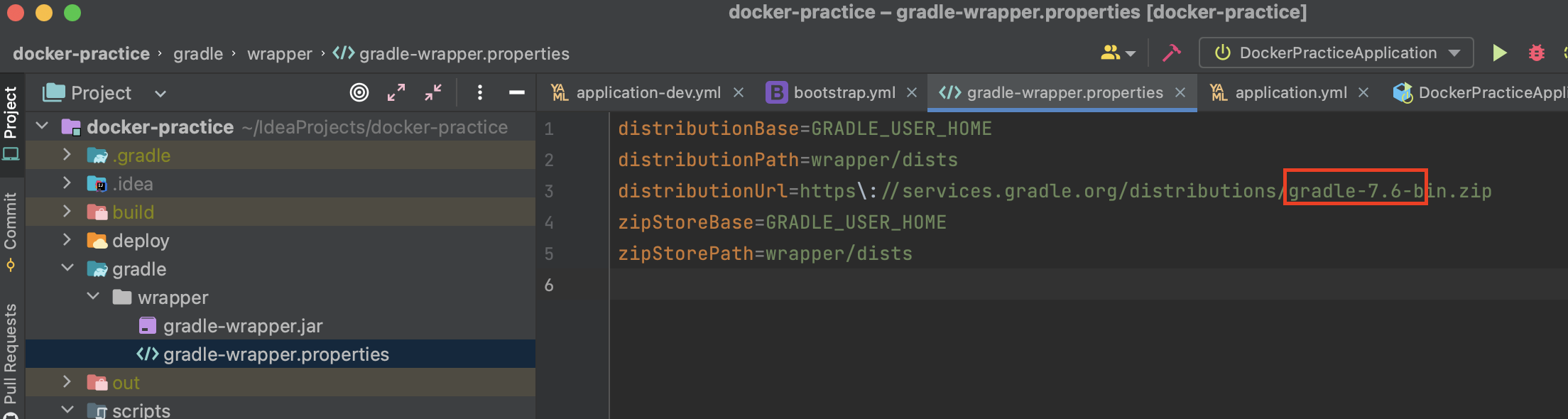Click the empty line 6 in the editor

[x=1089, y=285]
